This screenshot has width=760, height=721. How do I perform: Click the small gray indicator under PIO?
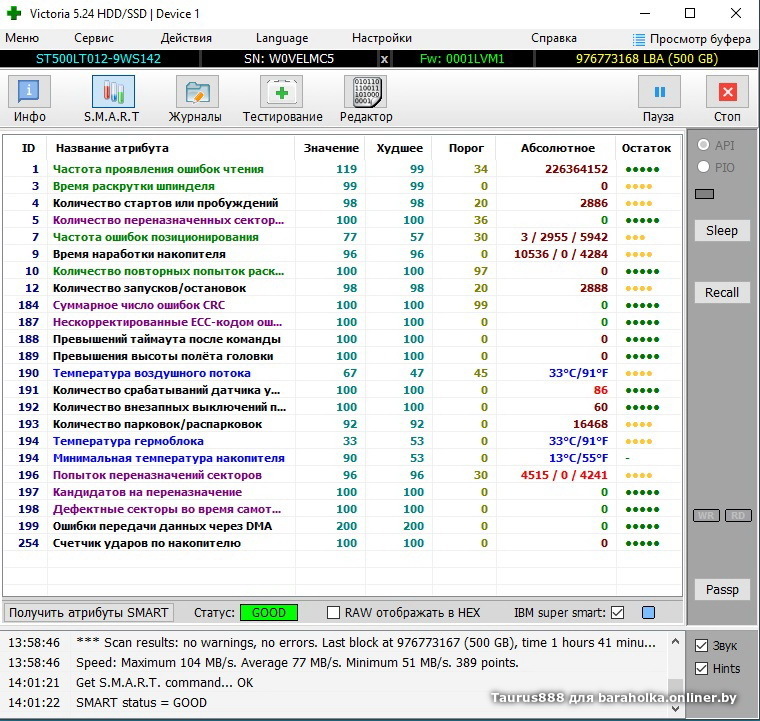704,194
